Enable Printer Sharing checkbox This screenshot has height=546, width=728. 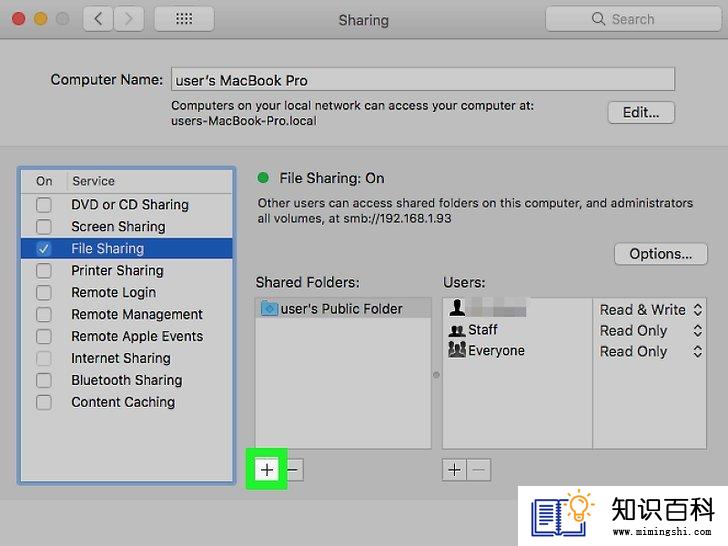[x=44, y=271]
